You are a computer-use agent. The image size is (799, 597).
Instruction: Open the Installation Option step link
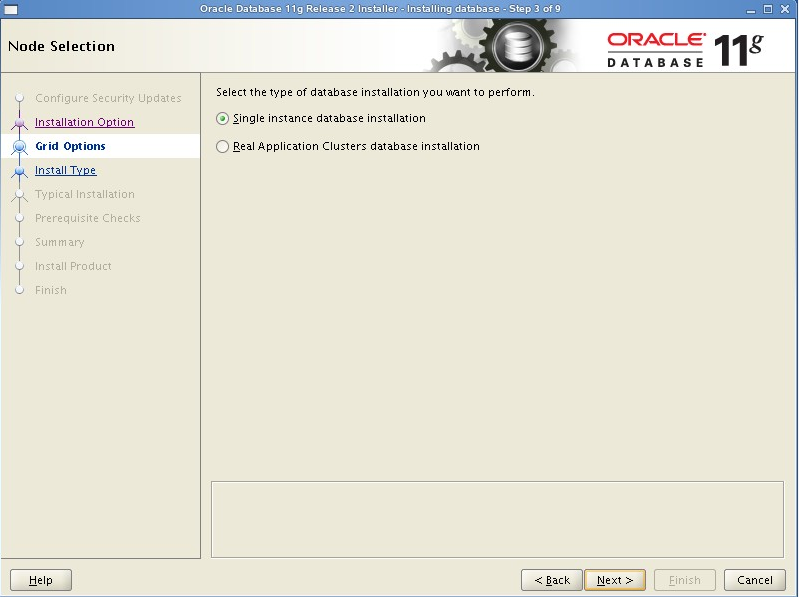[84, 122]
